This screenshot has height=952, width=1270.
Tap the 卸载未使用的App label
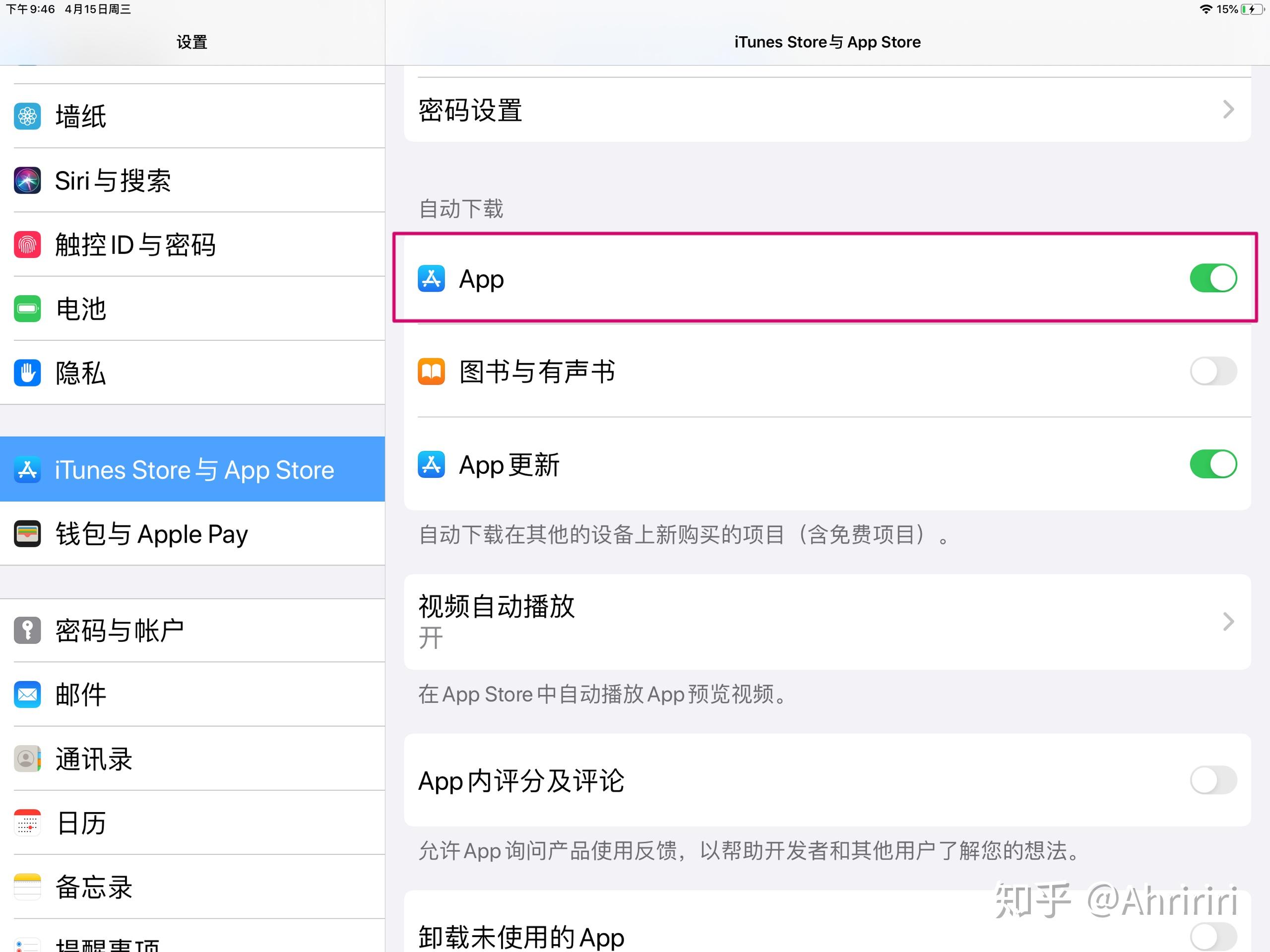(x=521, y=937)
